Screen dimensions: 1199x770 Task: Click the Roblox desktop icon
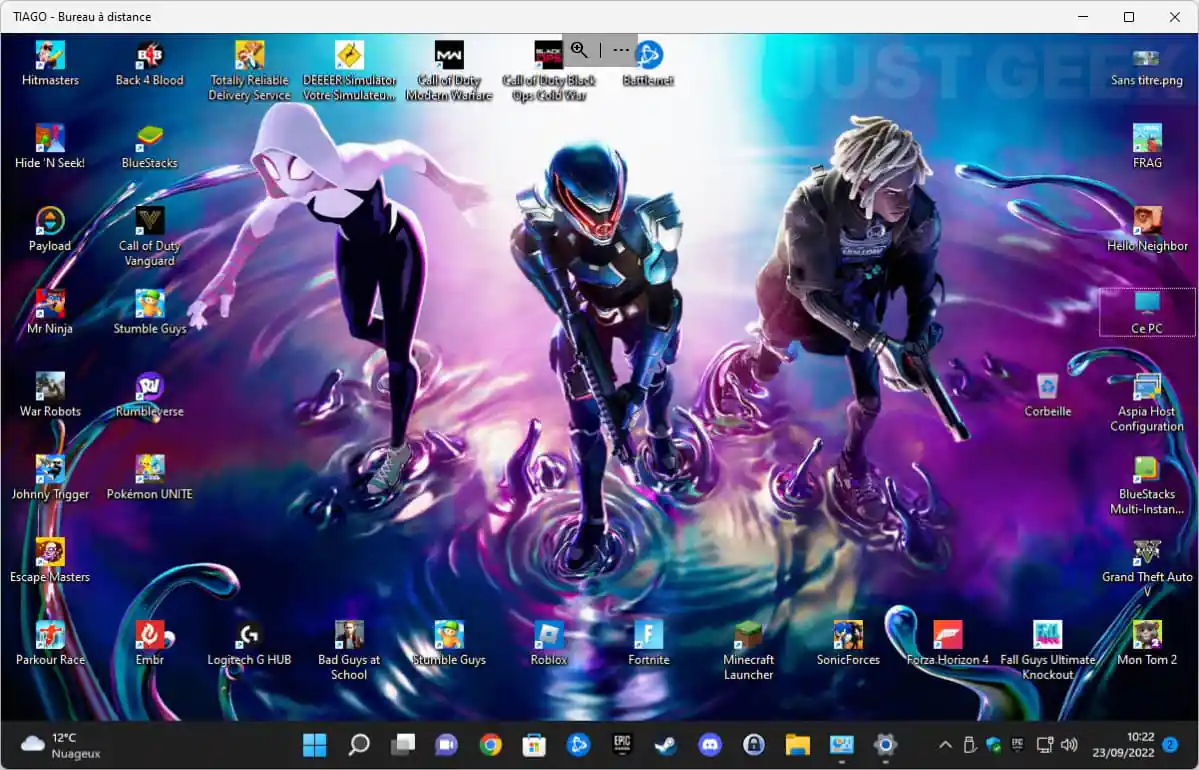pyautogui.click(x=548, y=642)
